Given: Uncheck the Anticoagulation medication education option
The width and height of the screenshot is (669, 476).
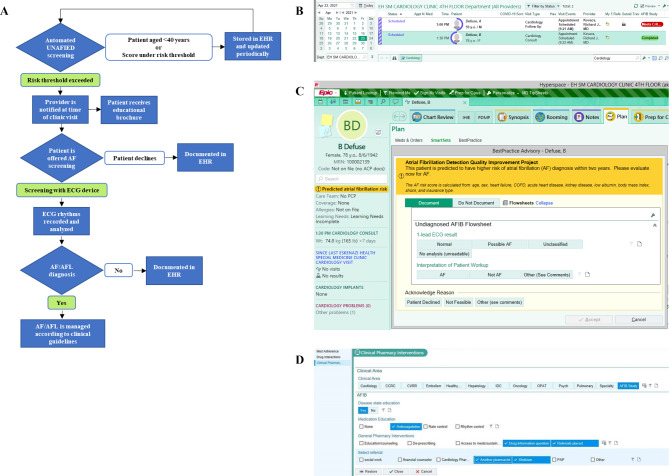Looking at the screenshot, I should pyautogui.click(x=406, y=426).
